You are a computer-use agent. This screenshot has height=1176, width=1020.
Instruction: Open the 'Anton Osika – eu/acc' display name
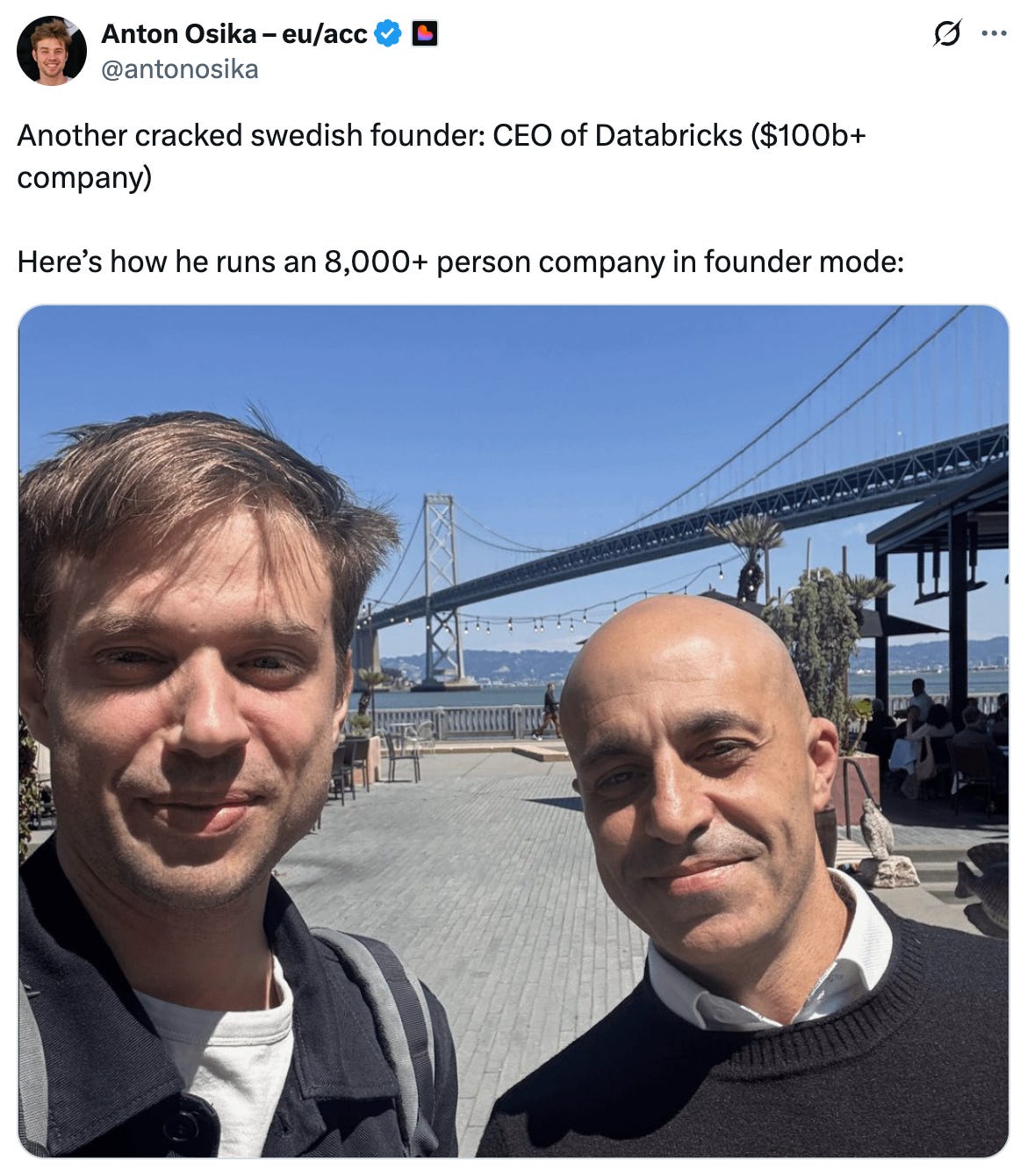click(x=234, y=33)
